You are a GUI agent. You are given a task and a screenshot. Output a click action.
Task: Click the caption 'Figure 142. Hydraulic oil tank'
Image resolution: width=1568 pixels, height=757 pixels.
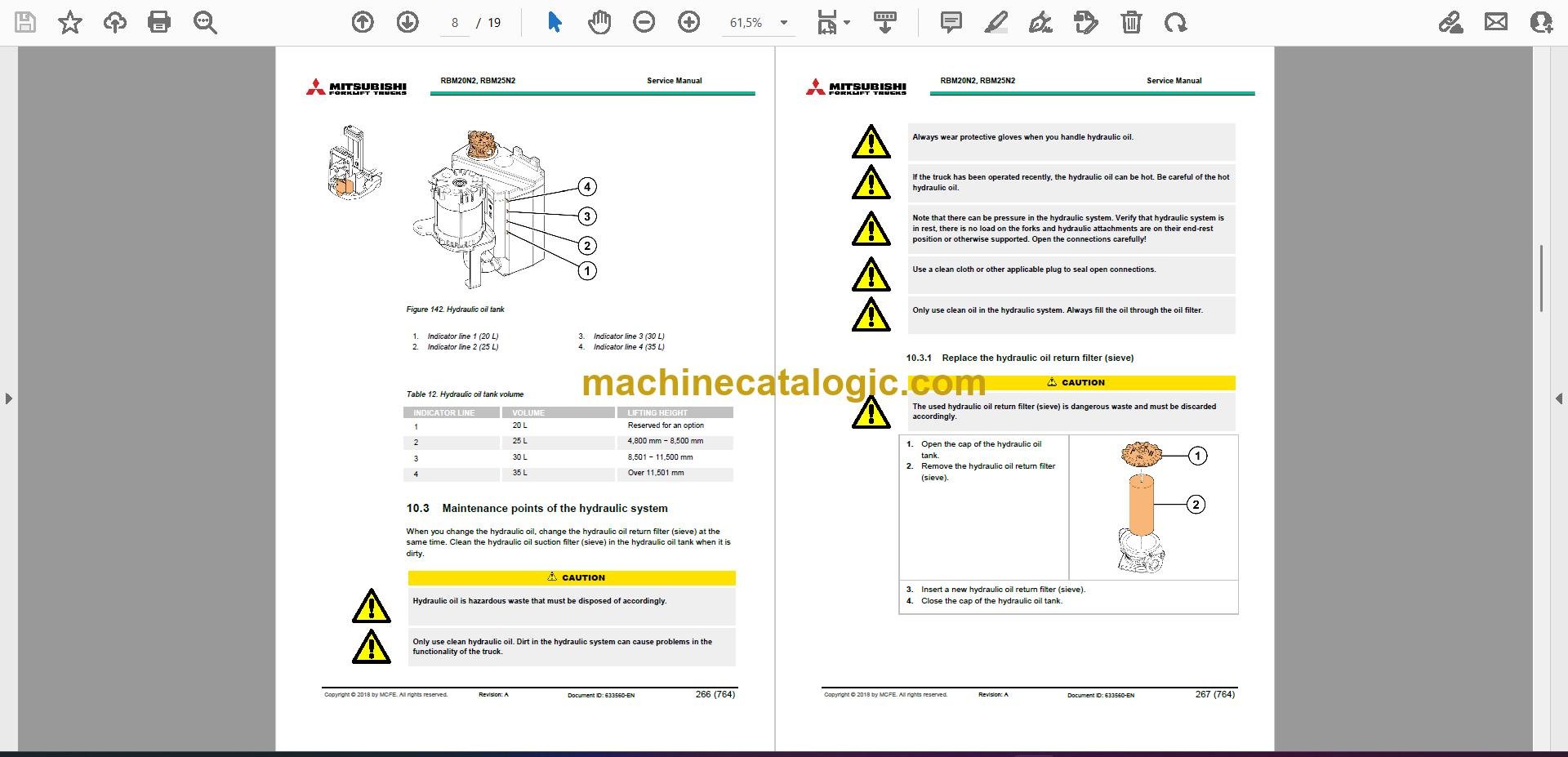(x=455, y=309)
